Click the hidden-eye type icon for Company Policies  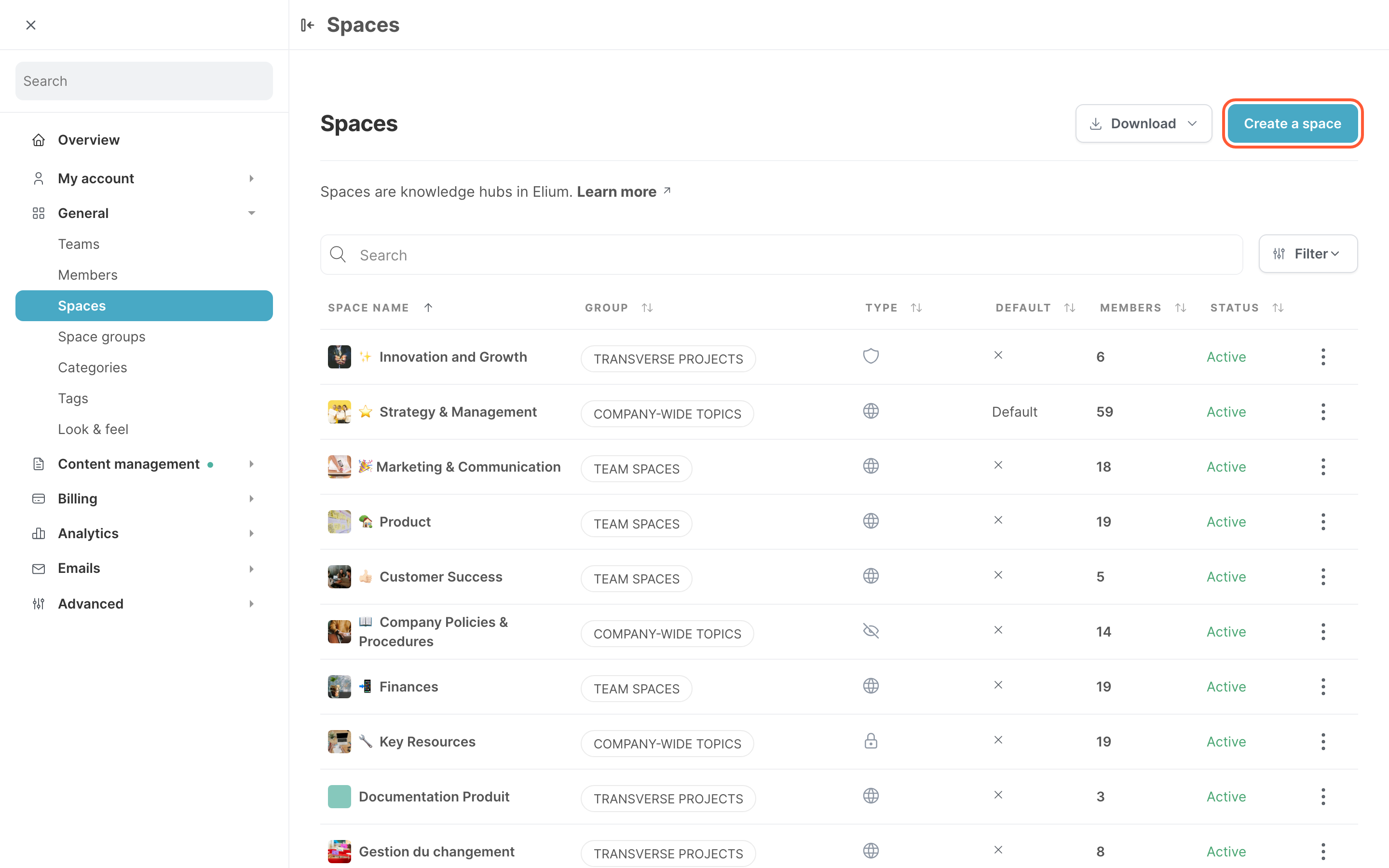(871, 631)
